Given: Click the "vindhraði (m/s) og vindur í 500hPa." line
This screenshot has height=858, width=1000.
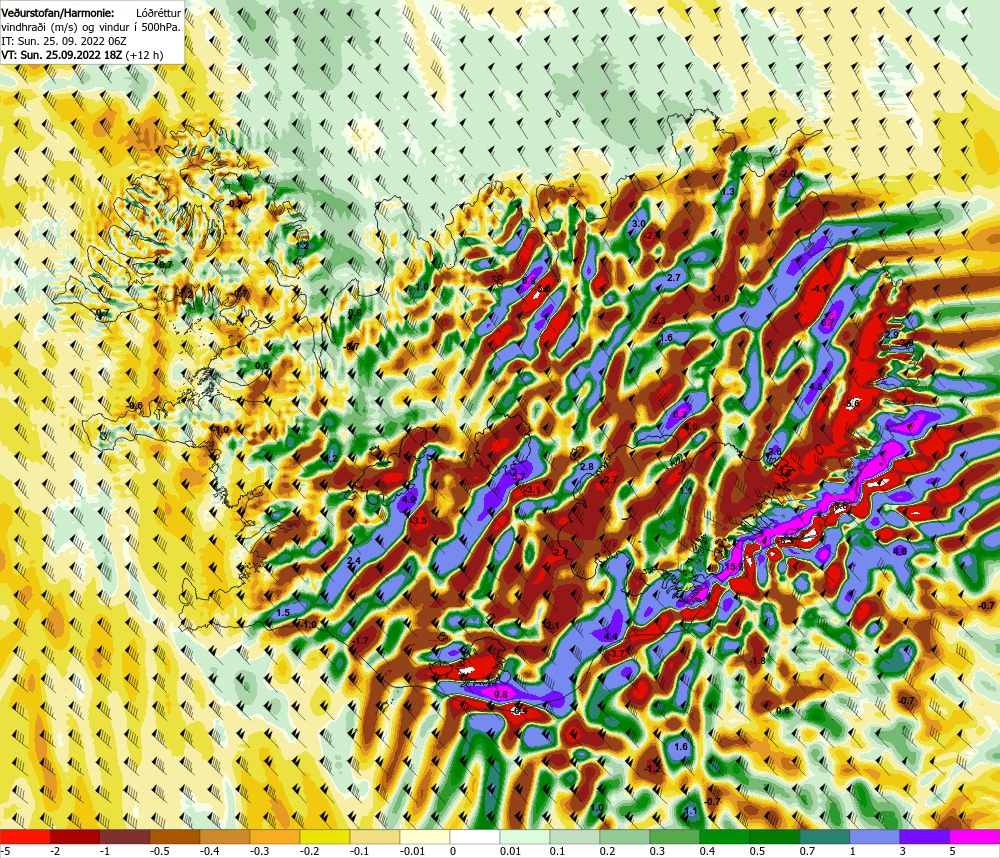Looking at the screenshot, I should click(91, 27).
